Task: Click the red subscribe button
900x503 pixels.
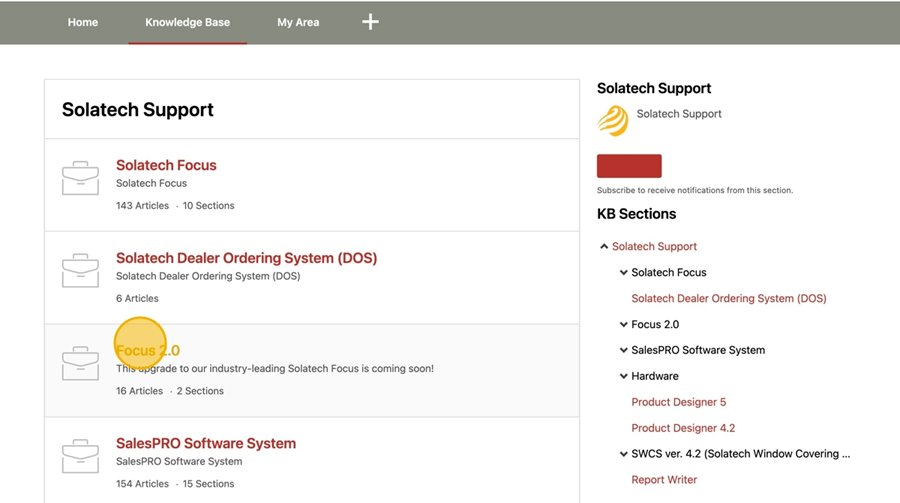Action: pos(629,166)
